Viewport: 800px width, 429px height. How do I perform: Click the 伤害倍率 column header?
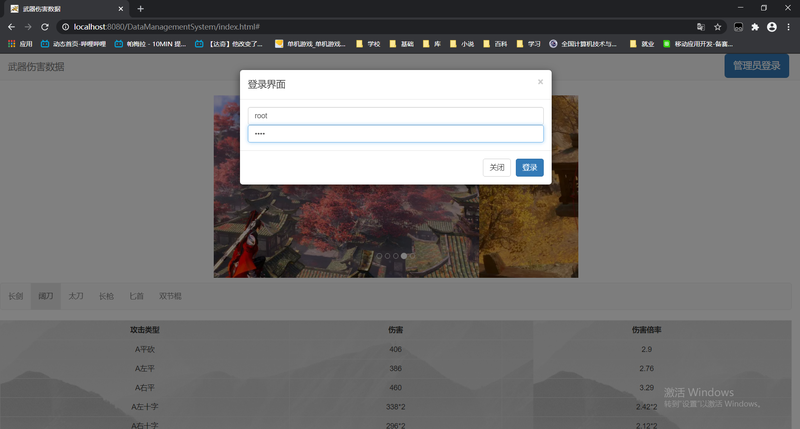[646, 330]
